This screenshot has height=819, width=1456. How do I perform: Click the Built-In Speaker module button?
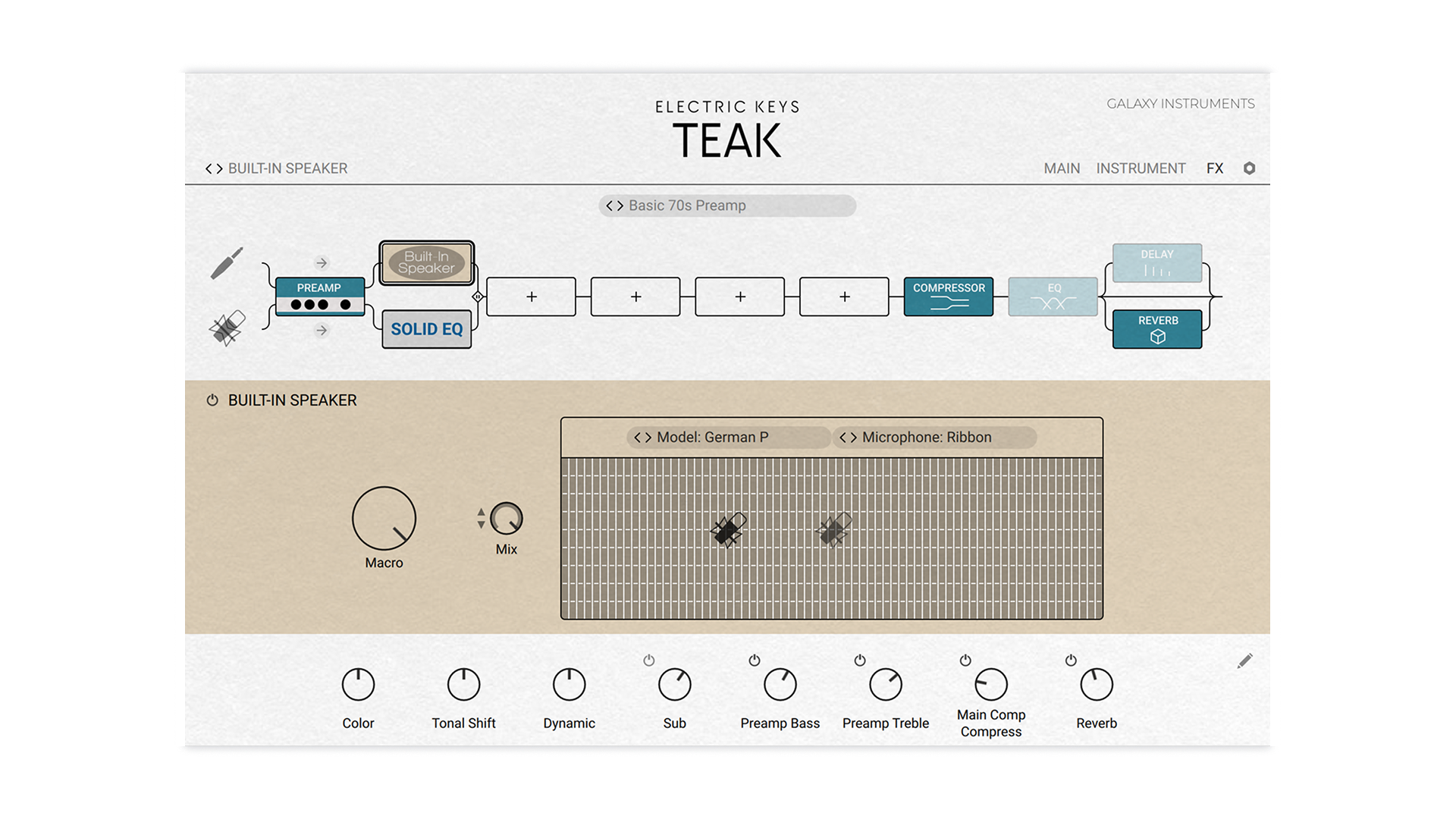(426, 264)
